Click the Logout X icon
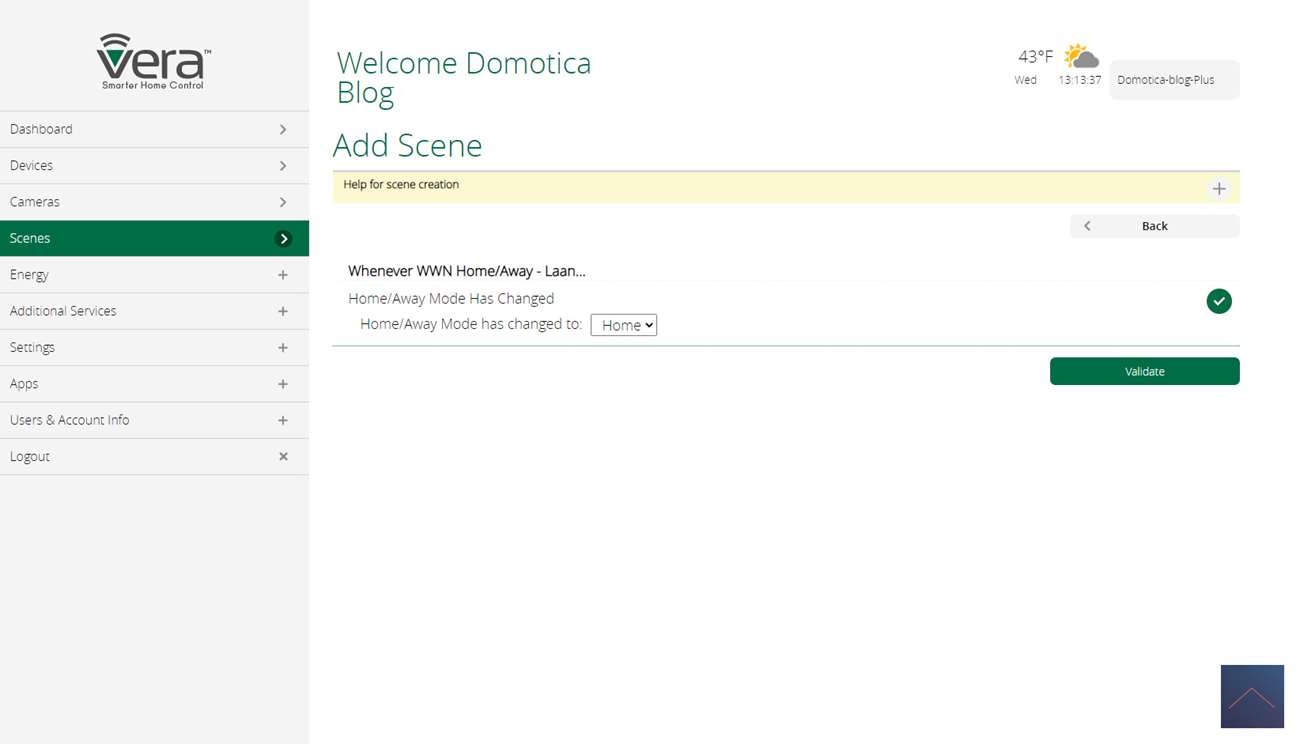The width and height of the screenshot is (1300, 744). [283, 457]
